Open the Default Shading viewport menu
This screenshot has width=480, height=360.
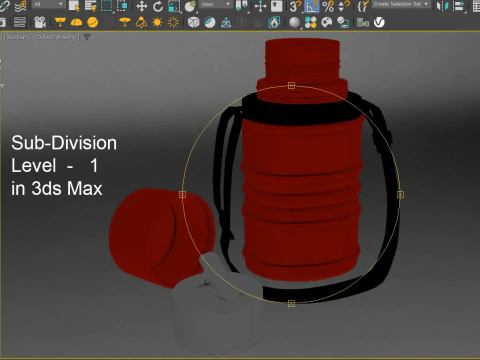pyautogui.click(x=57, y=37)
